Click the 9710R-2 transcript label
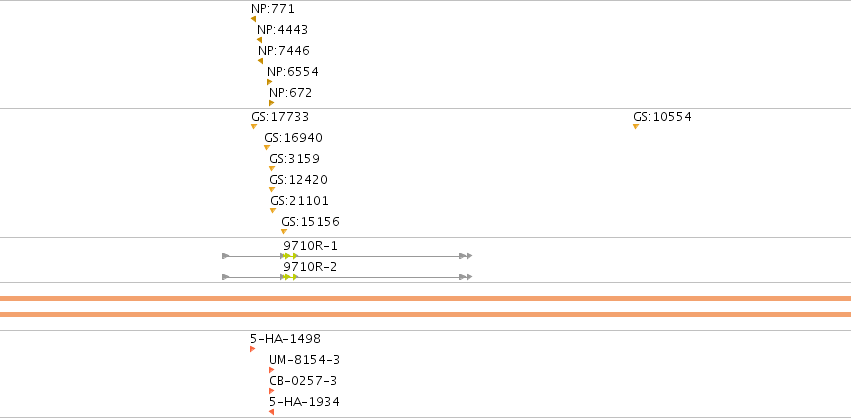 [x=310, y=267]
